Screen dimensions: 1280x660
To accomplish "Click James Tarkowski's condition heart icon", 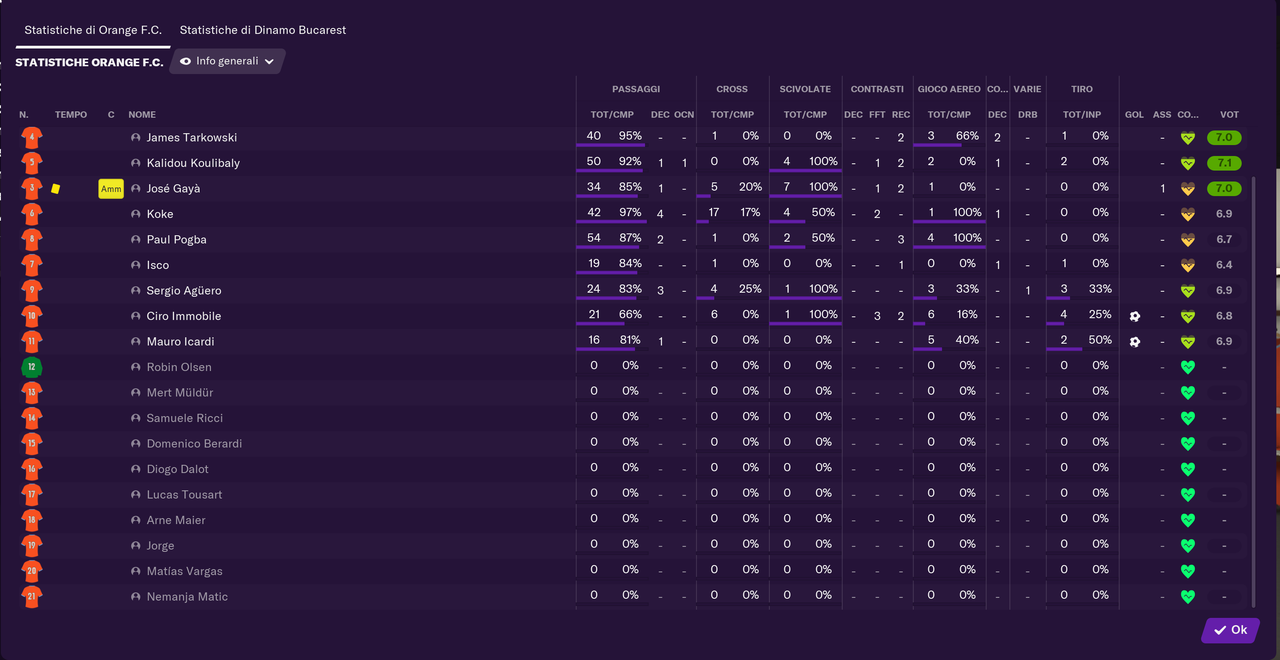I will point(1188,138).
